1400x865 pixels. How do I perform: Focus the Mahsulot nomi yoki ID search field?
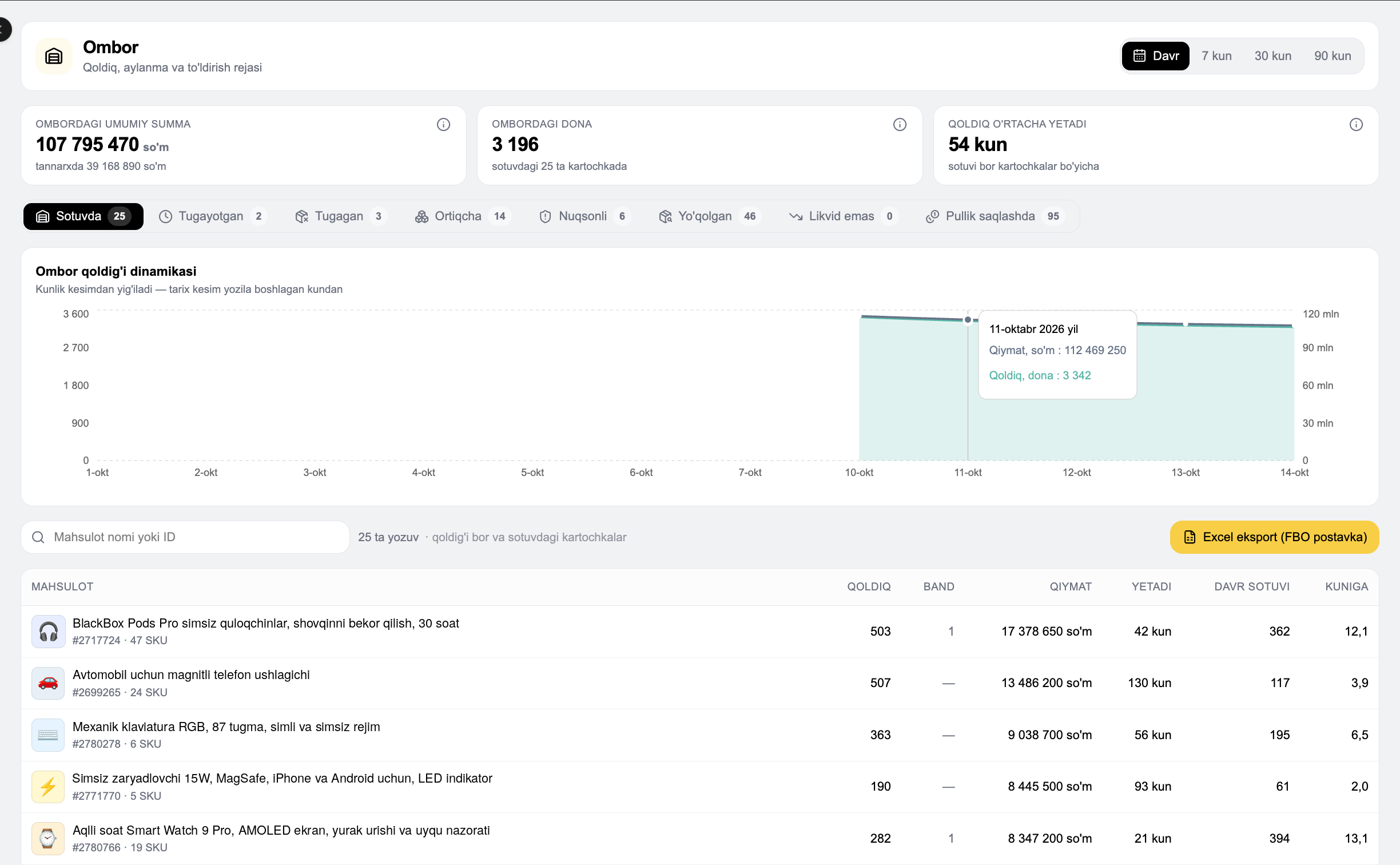tap(185, 537)
